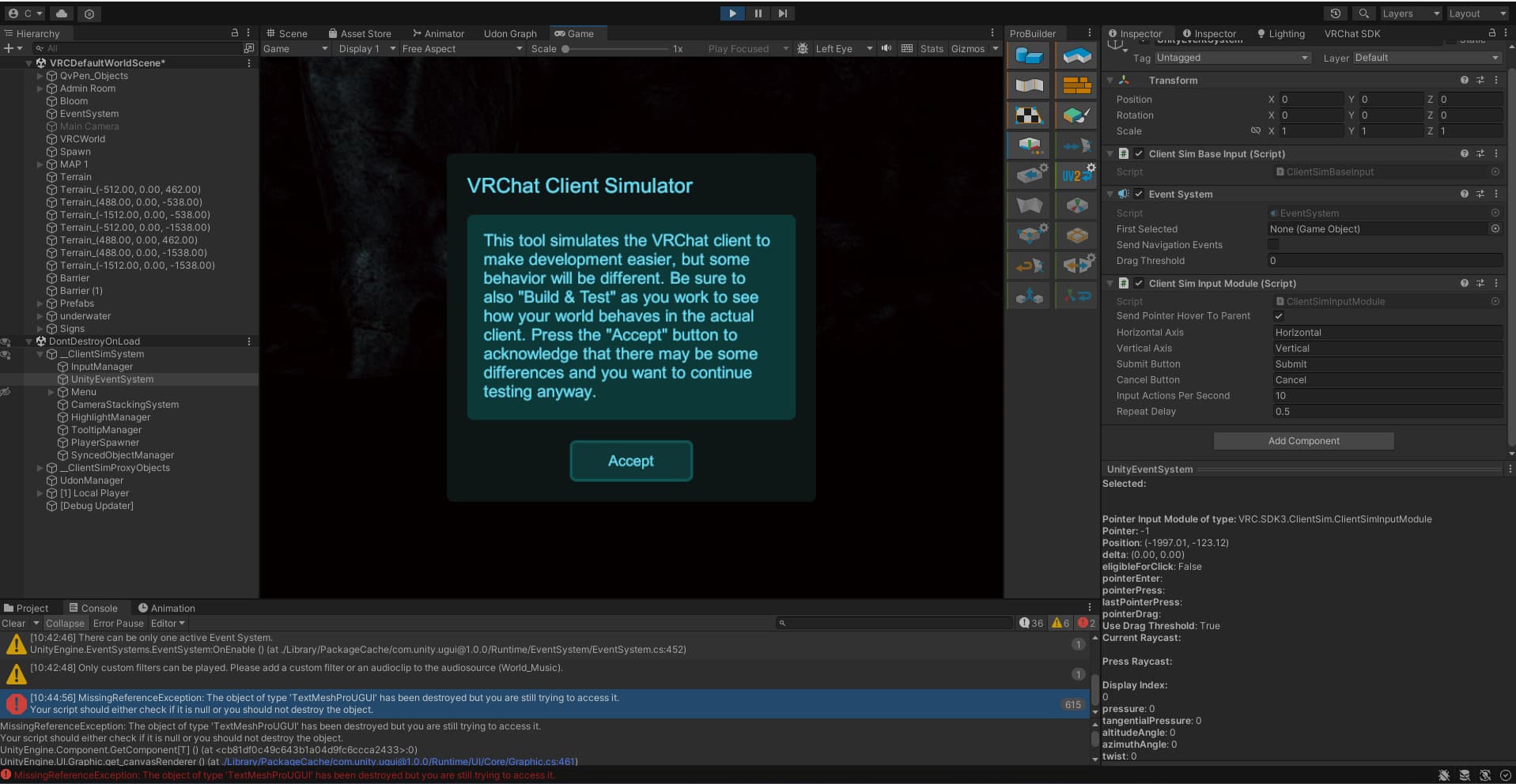Open the VRChat SDK tab
1516x784 pixels.
pyautogui.click(x=1352, y=34)
